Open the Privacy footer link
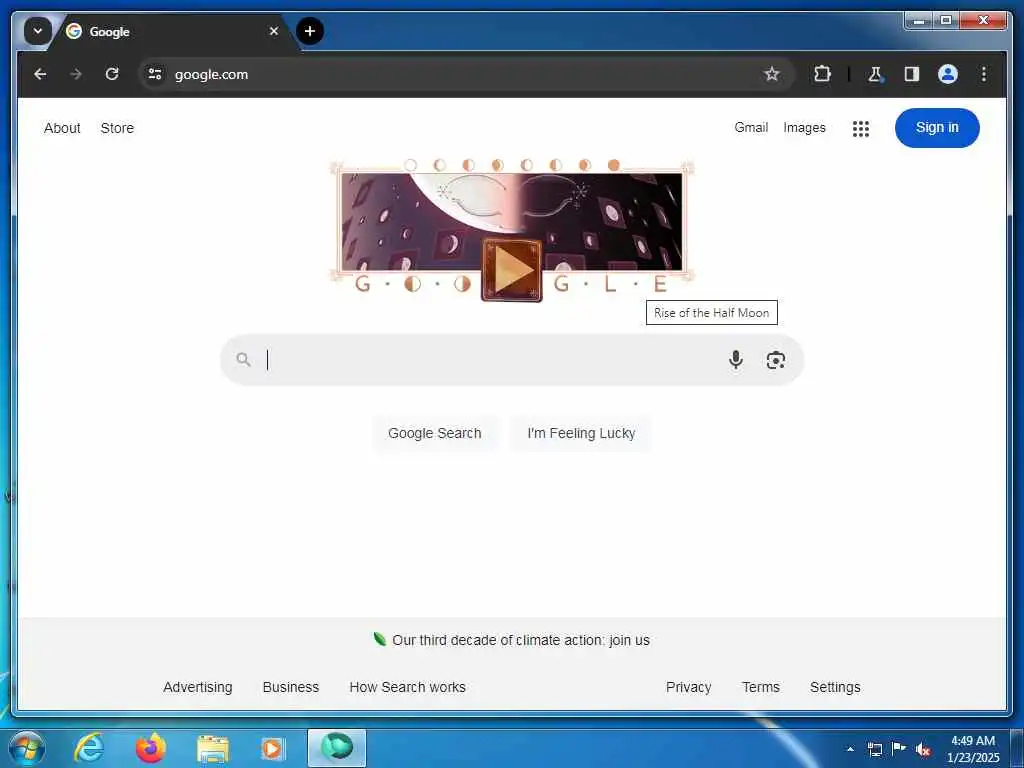Screen dimensions: 1024x768 (688, 687)
